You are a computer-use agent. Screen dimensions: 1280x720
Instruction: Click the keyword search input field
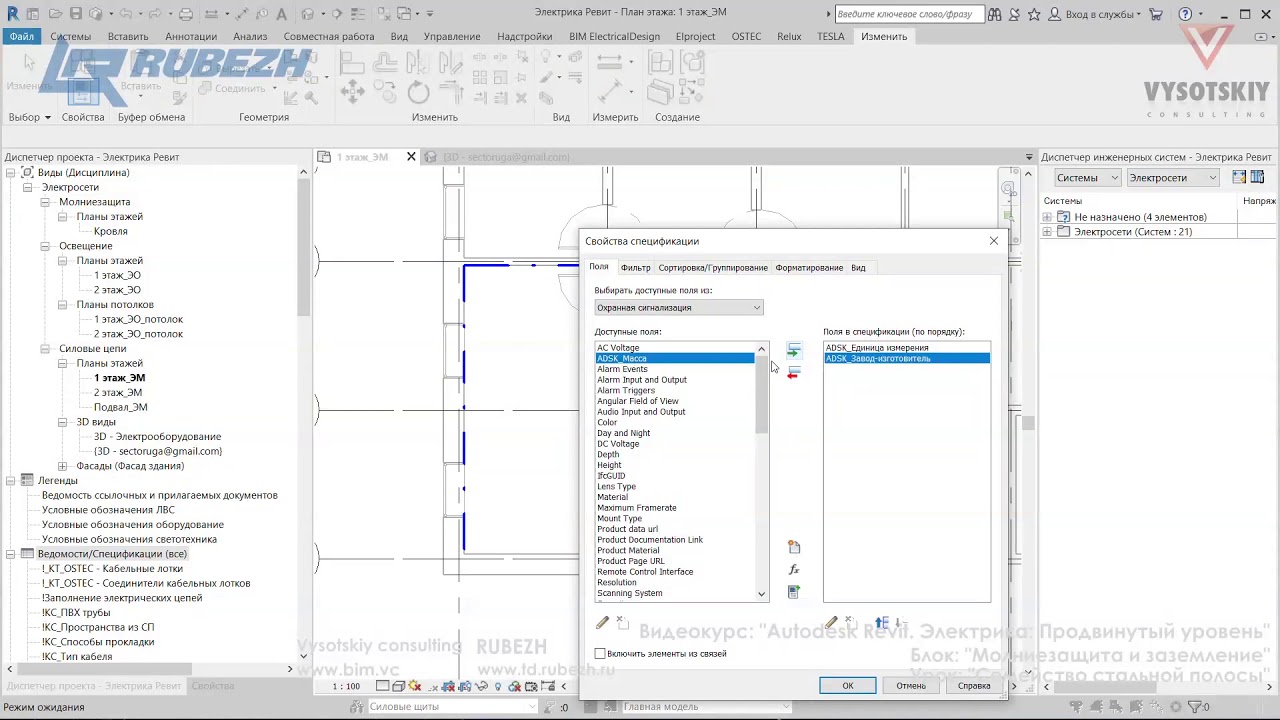point(908,14)
